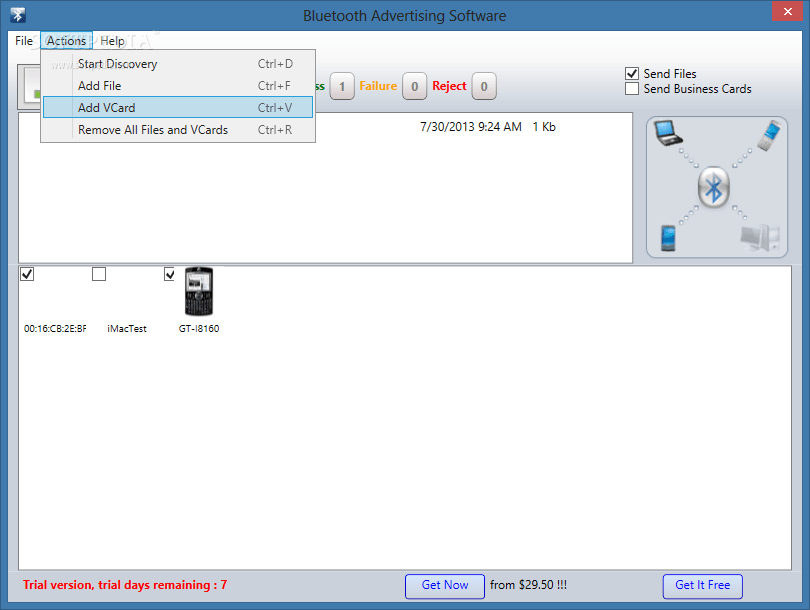Click the Failure counter showing zero

(413, 86)
